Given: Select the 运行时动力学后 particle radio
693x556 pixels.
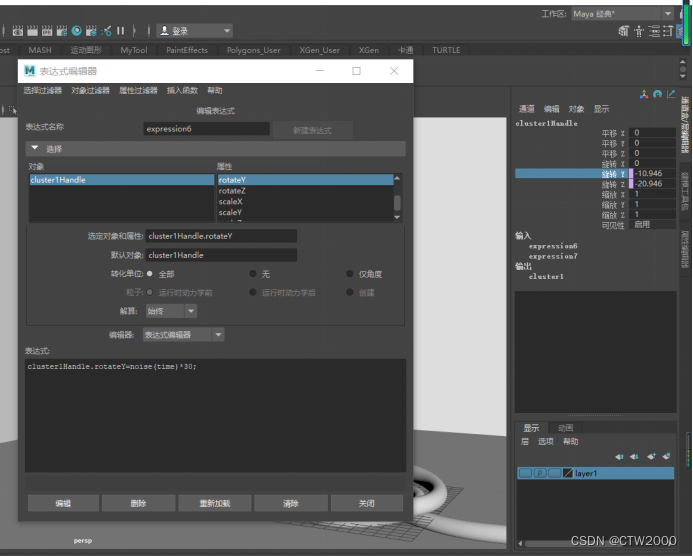Looking at the screenshot, I should point(253,292).
